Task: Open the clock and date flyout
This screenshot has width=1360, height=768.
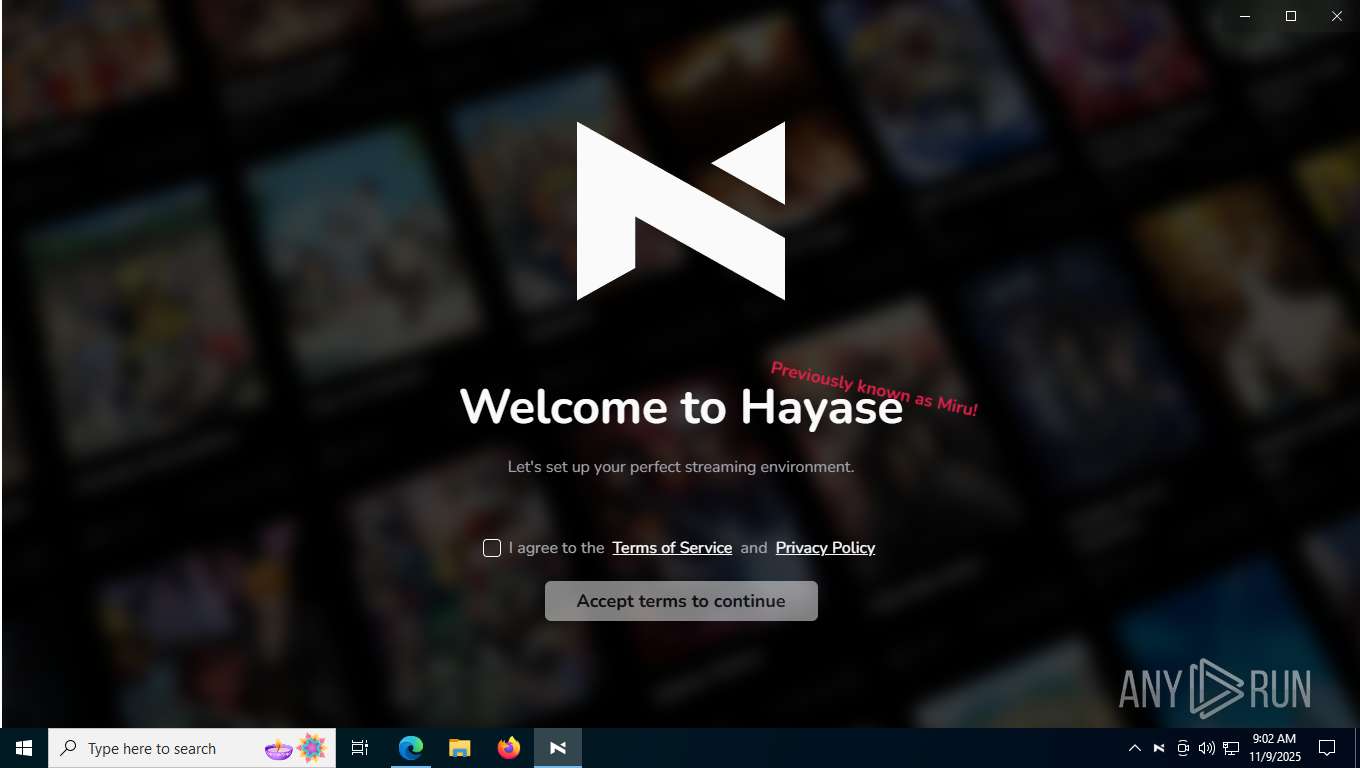Action: [x=1274, y=748]
